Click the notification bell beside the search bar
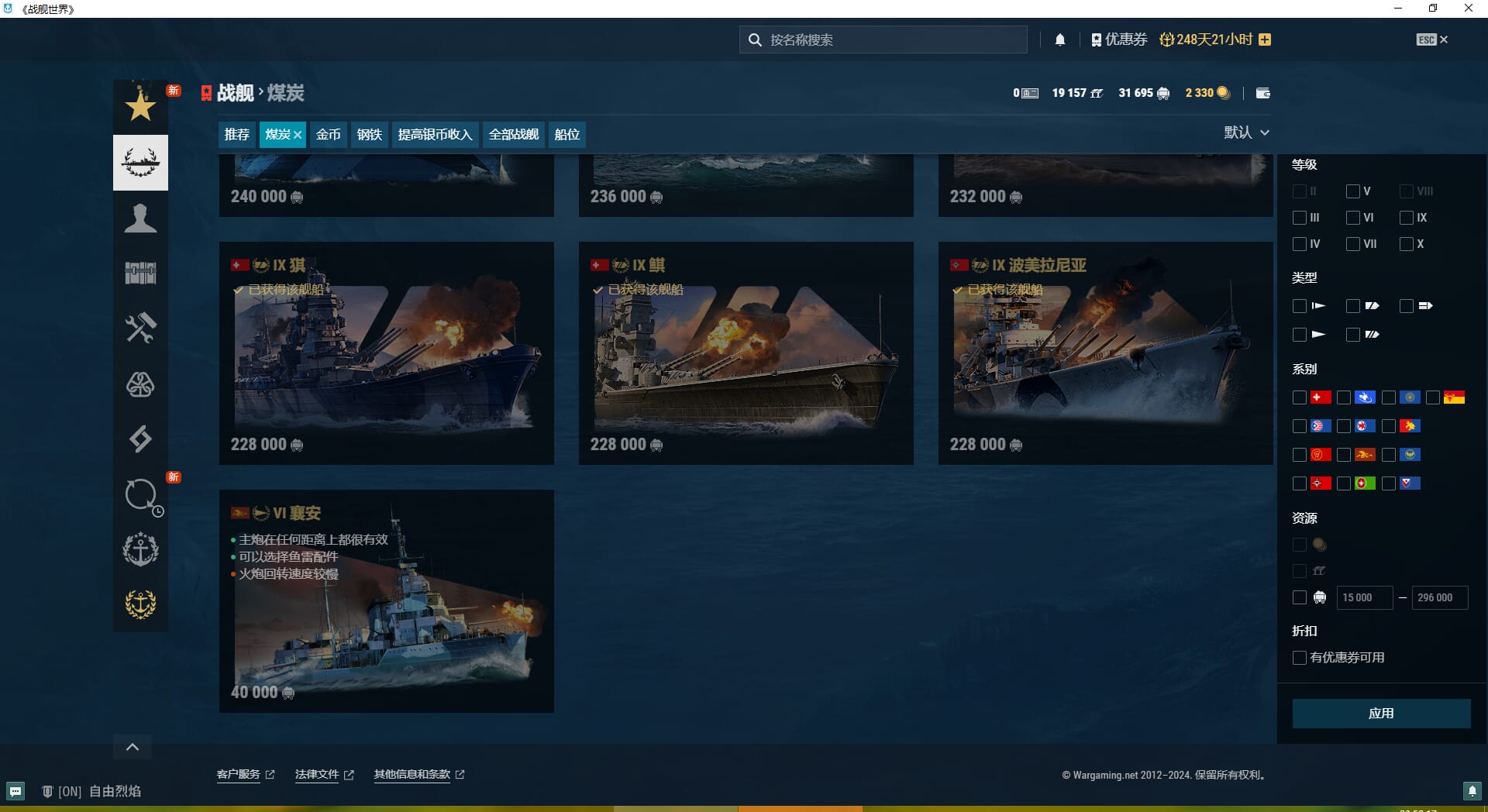 pos(1060,40)
